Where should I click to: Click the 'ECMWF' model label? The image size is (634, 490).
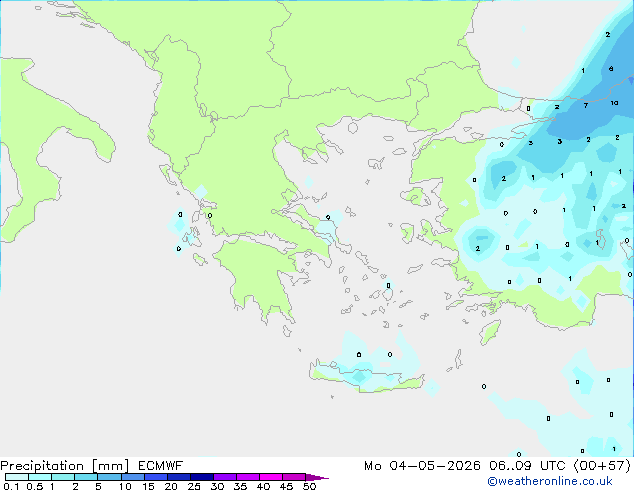pyautogui.click(x=160, y=466)
